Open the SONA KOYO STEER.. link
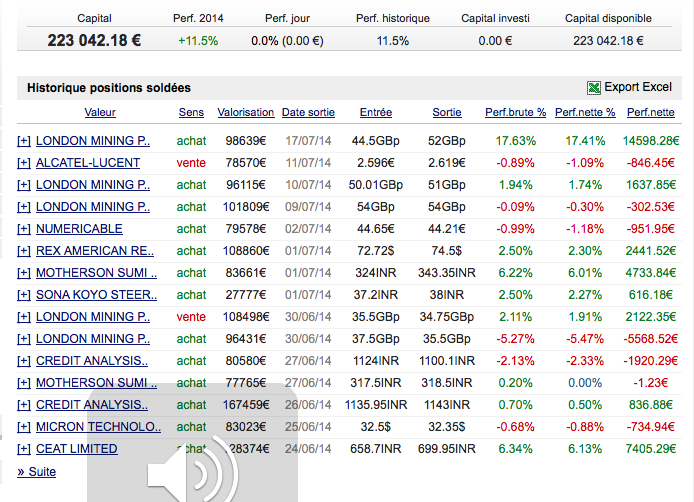Viewport: 694px width, 502px height. pyautogui.click(x=96, y=295)
